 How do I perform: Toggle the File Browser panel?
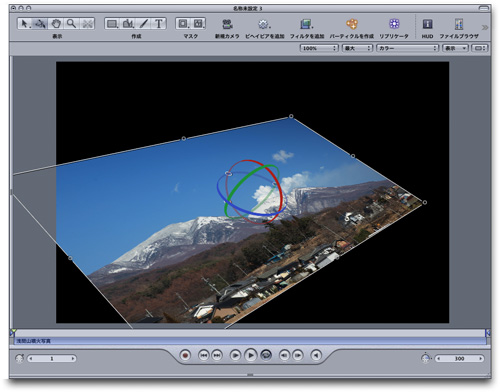click(459, 24)
